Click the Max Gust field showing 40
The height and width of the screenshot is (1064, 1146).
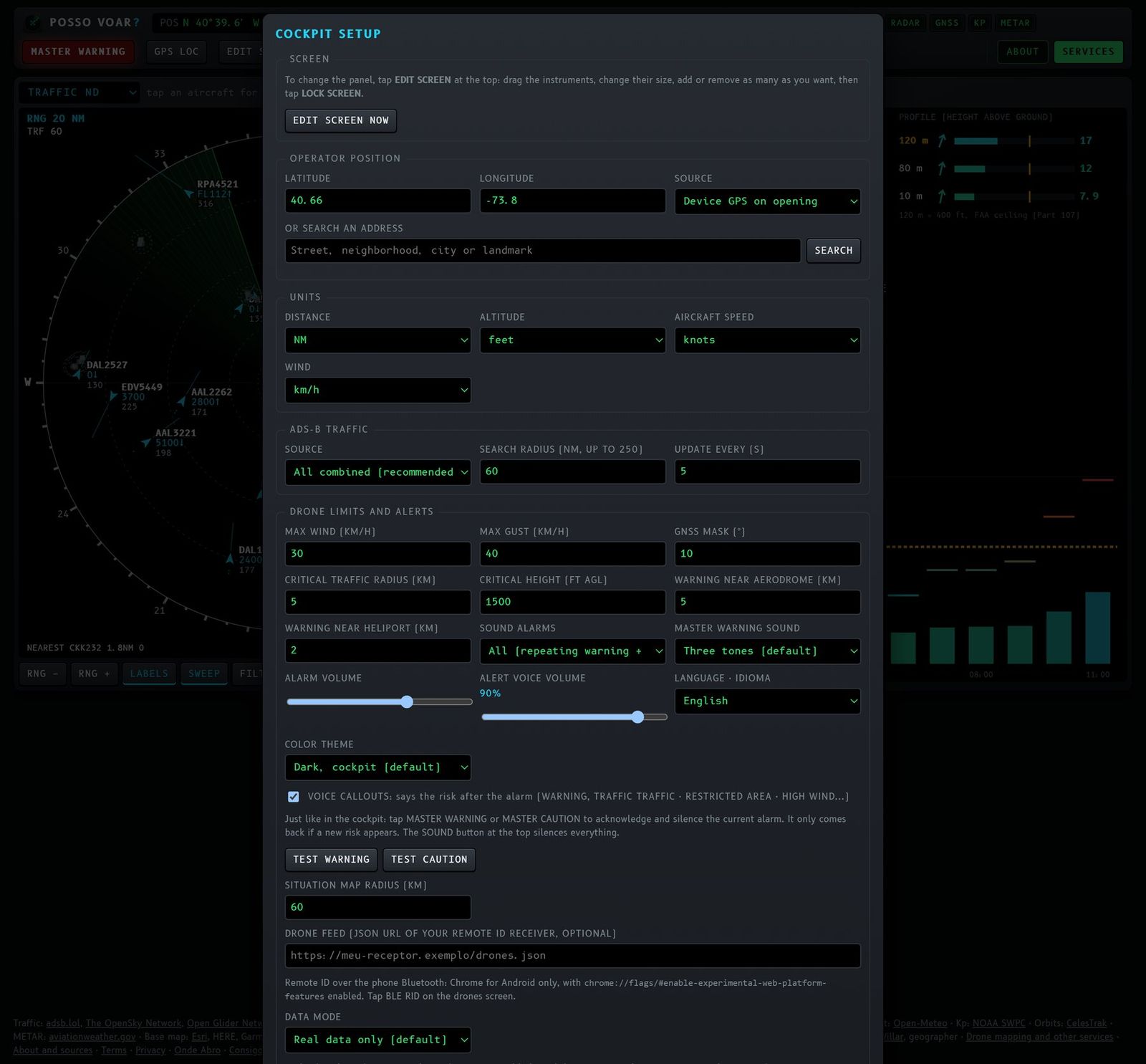tap(572, 554)
